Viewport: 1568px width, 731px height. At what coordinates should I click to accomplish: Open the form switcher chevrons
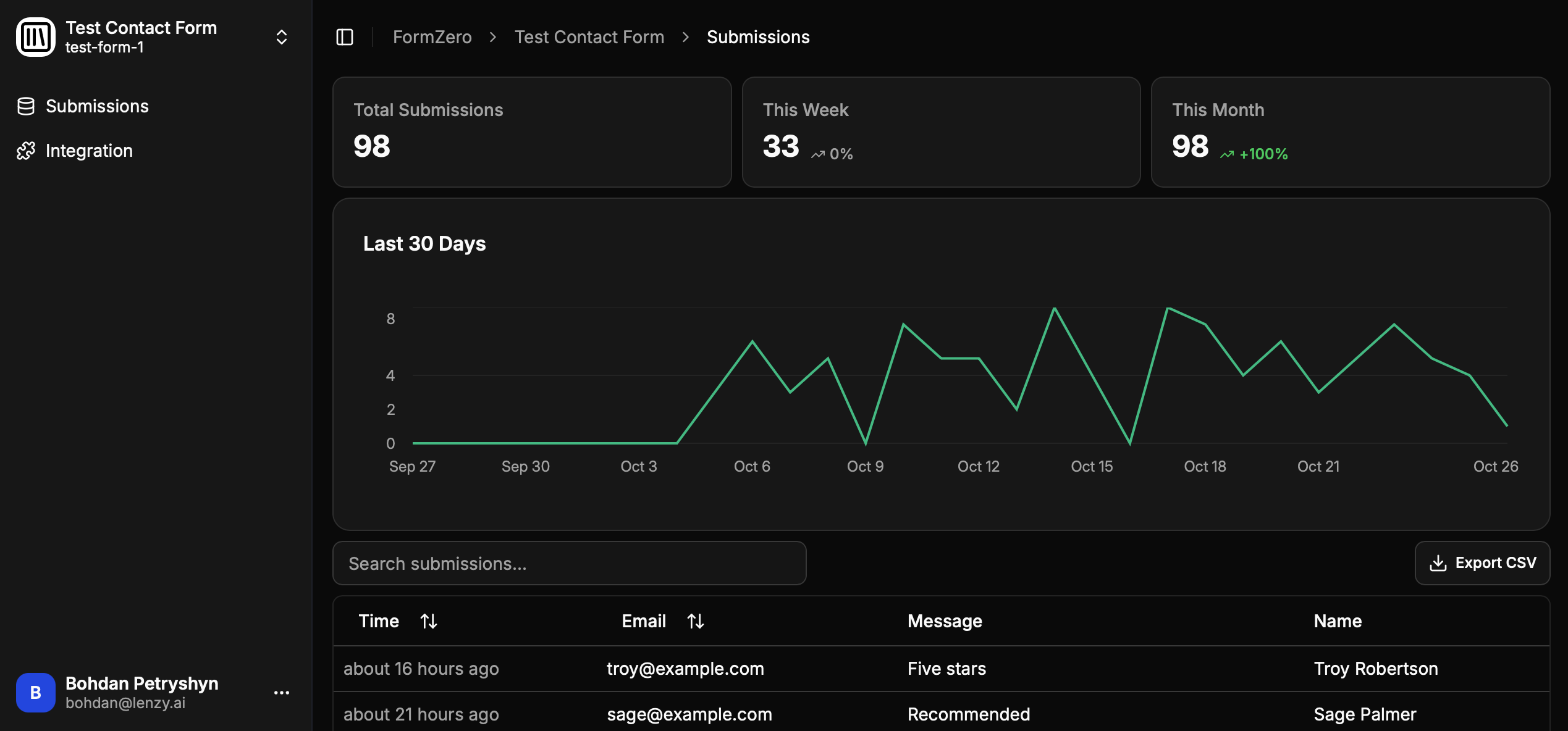tap(282, 37)
